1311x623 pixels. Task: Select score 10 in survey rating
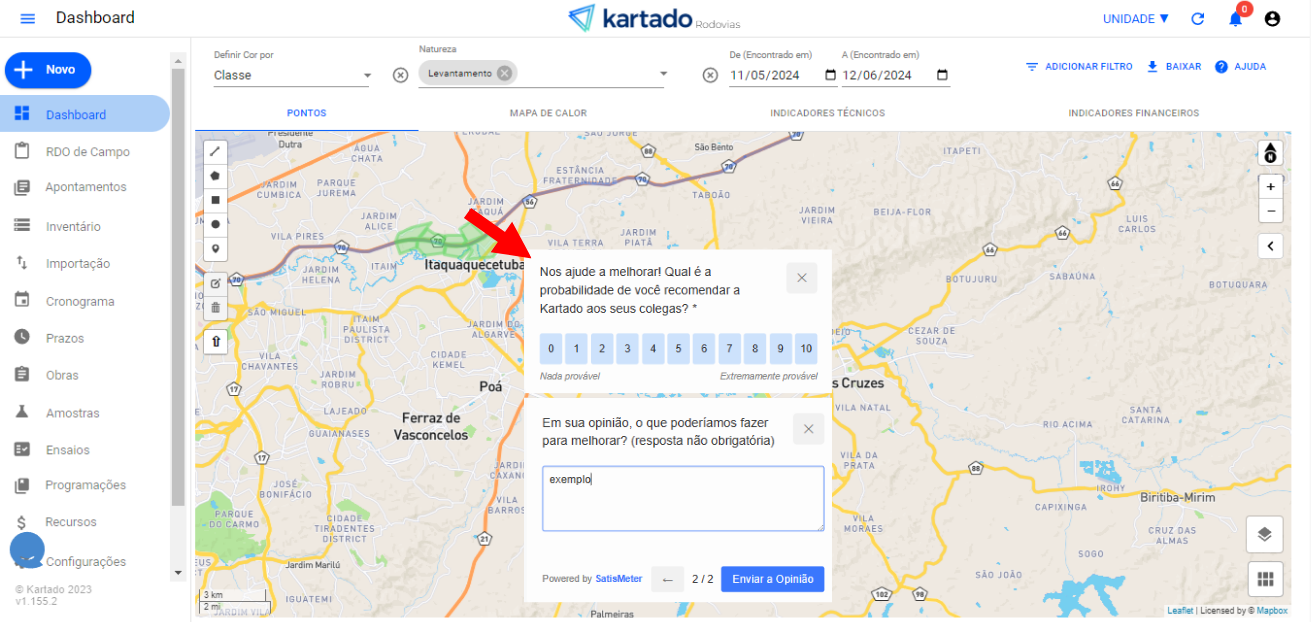click(806, 349)
